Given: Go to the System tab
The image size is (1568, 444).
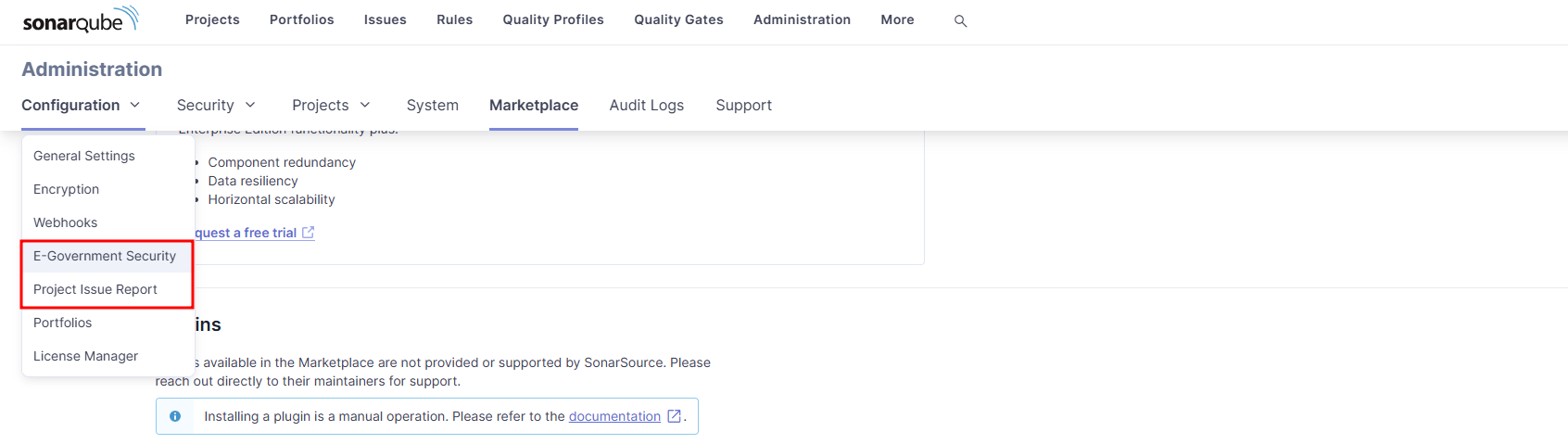Looking at the screenshot, I should coord(432,105).
